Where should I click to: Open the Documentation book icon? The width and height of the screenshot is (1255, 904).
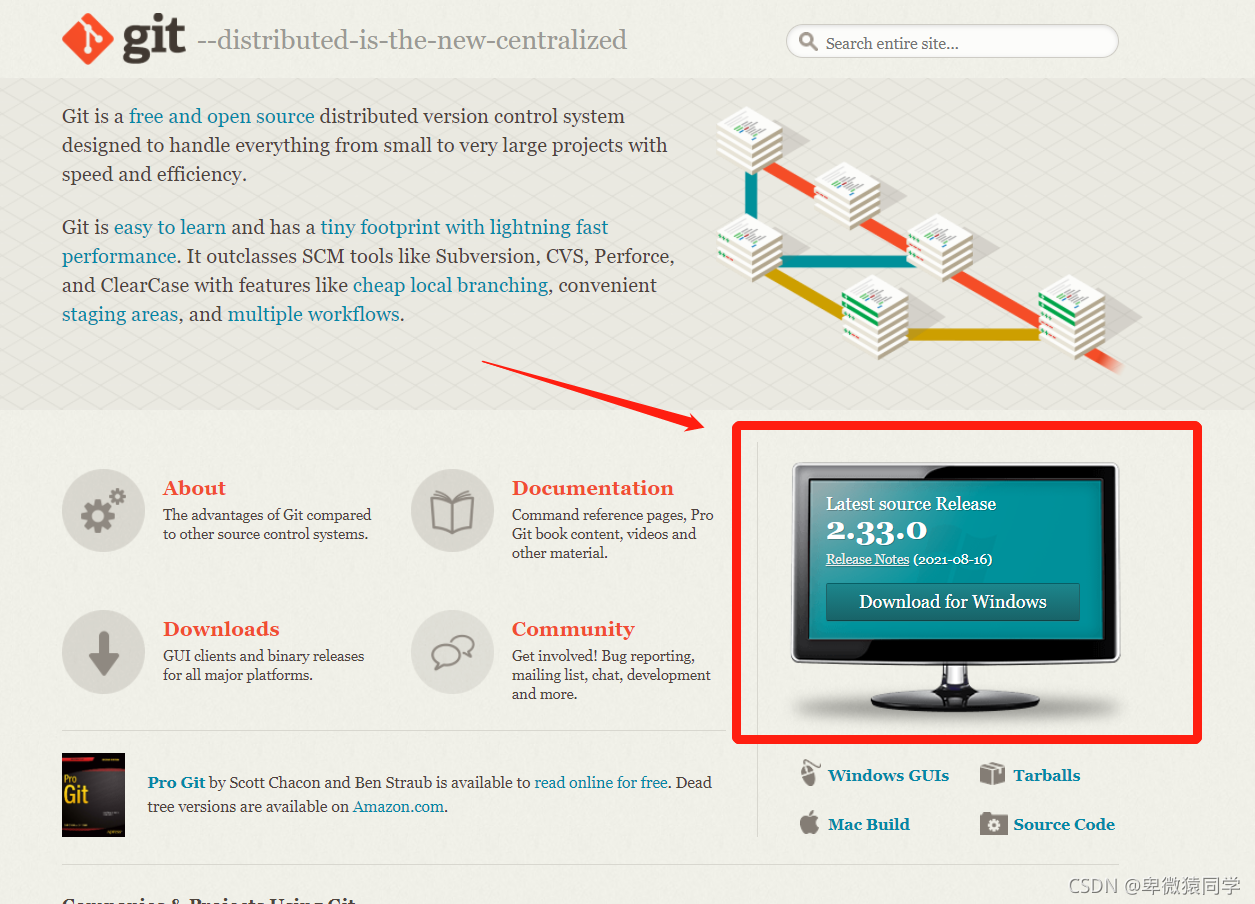point(452,511)
